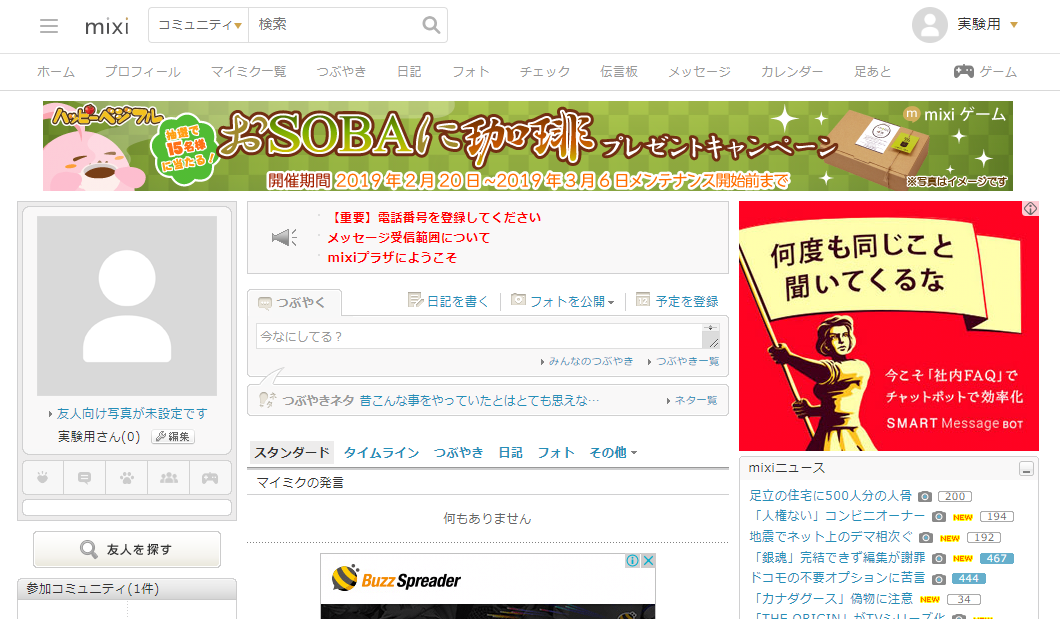Viewport: 1060px width, 619px height.
Task: Open the プロフィール navigation item
Action: point(143,72)
